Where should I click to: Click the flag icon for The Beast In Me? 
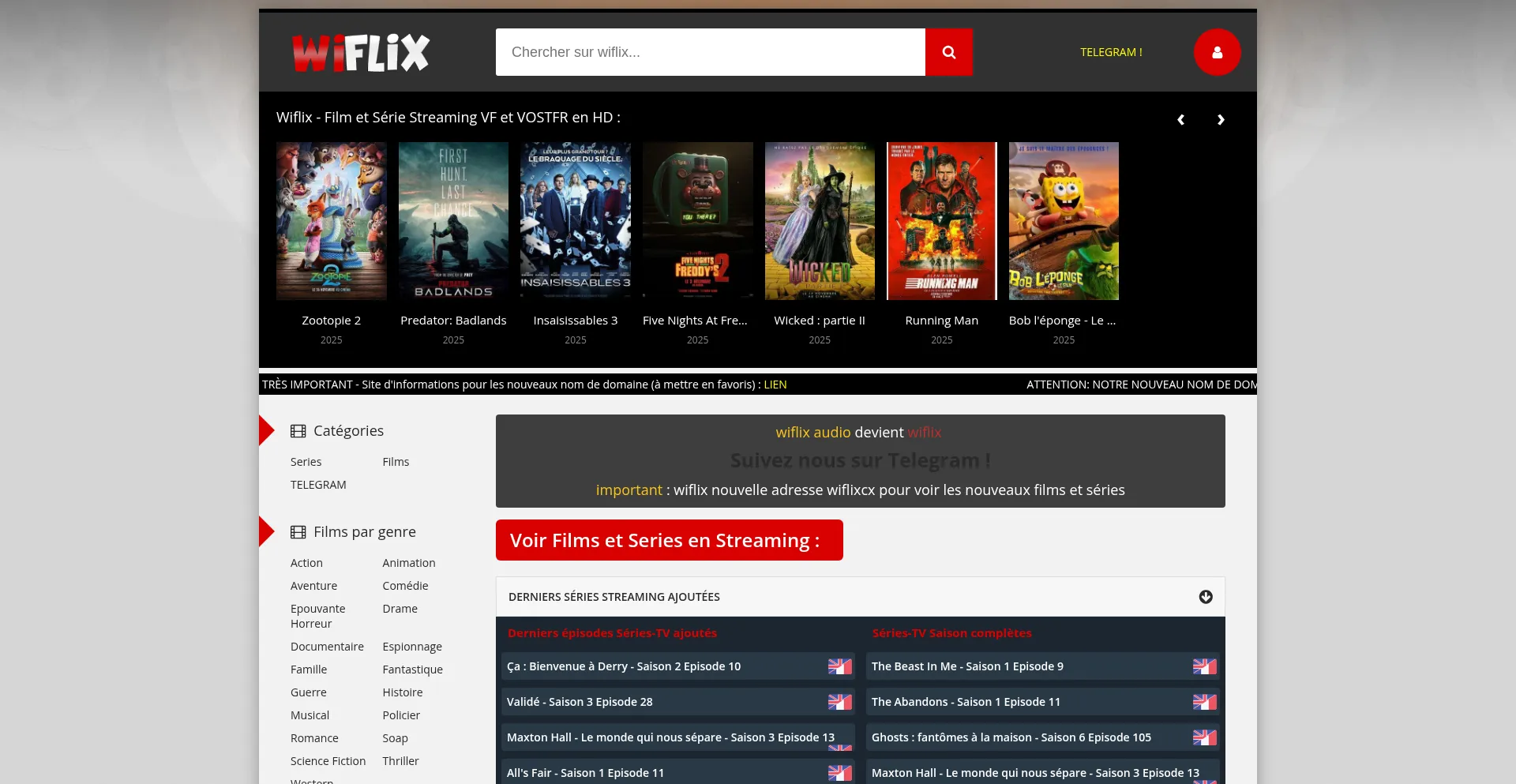pyautogui.click(x=1205, y=666)
